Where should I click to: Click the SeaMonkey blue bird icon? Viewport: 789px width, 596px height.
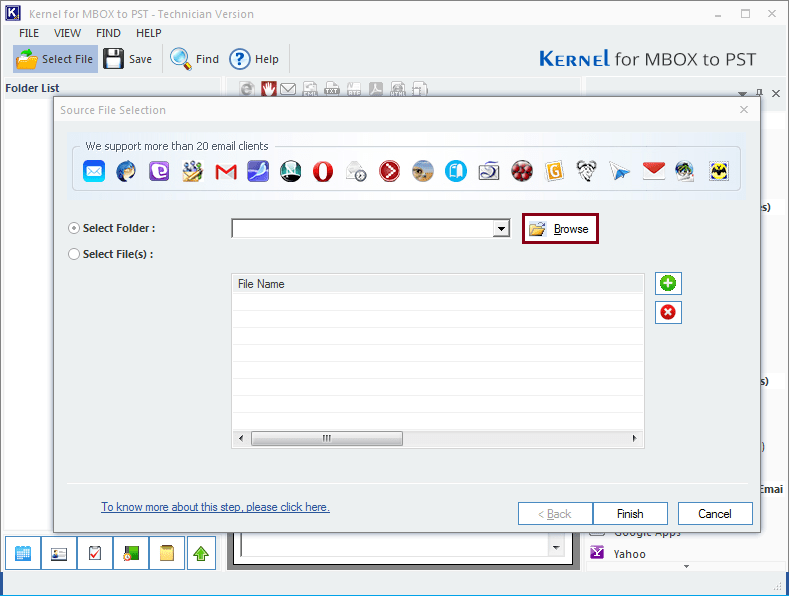click(258, 172)
